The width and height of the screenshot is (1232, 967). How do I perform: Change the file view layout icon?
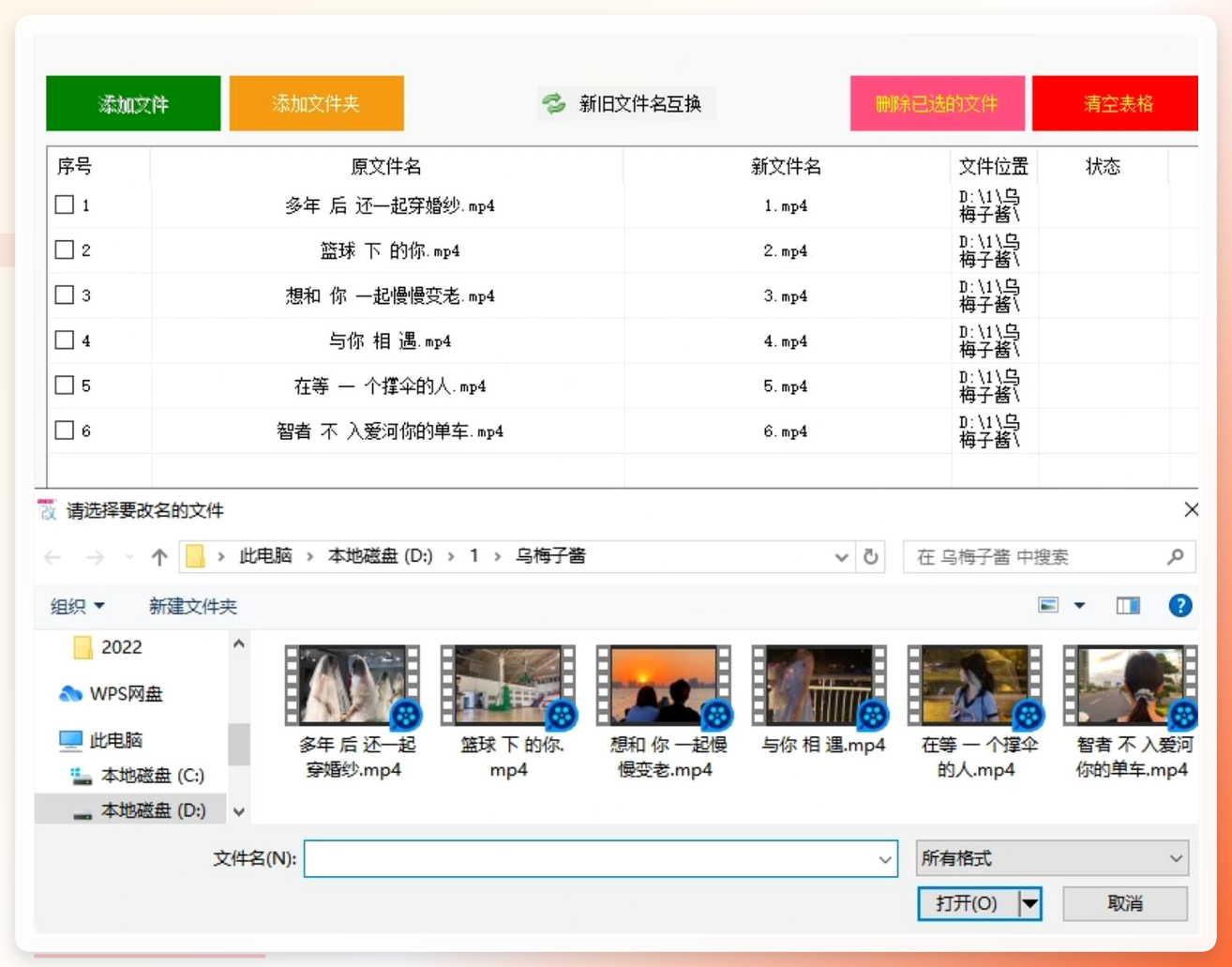coord(1048,606)
